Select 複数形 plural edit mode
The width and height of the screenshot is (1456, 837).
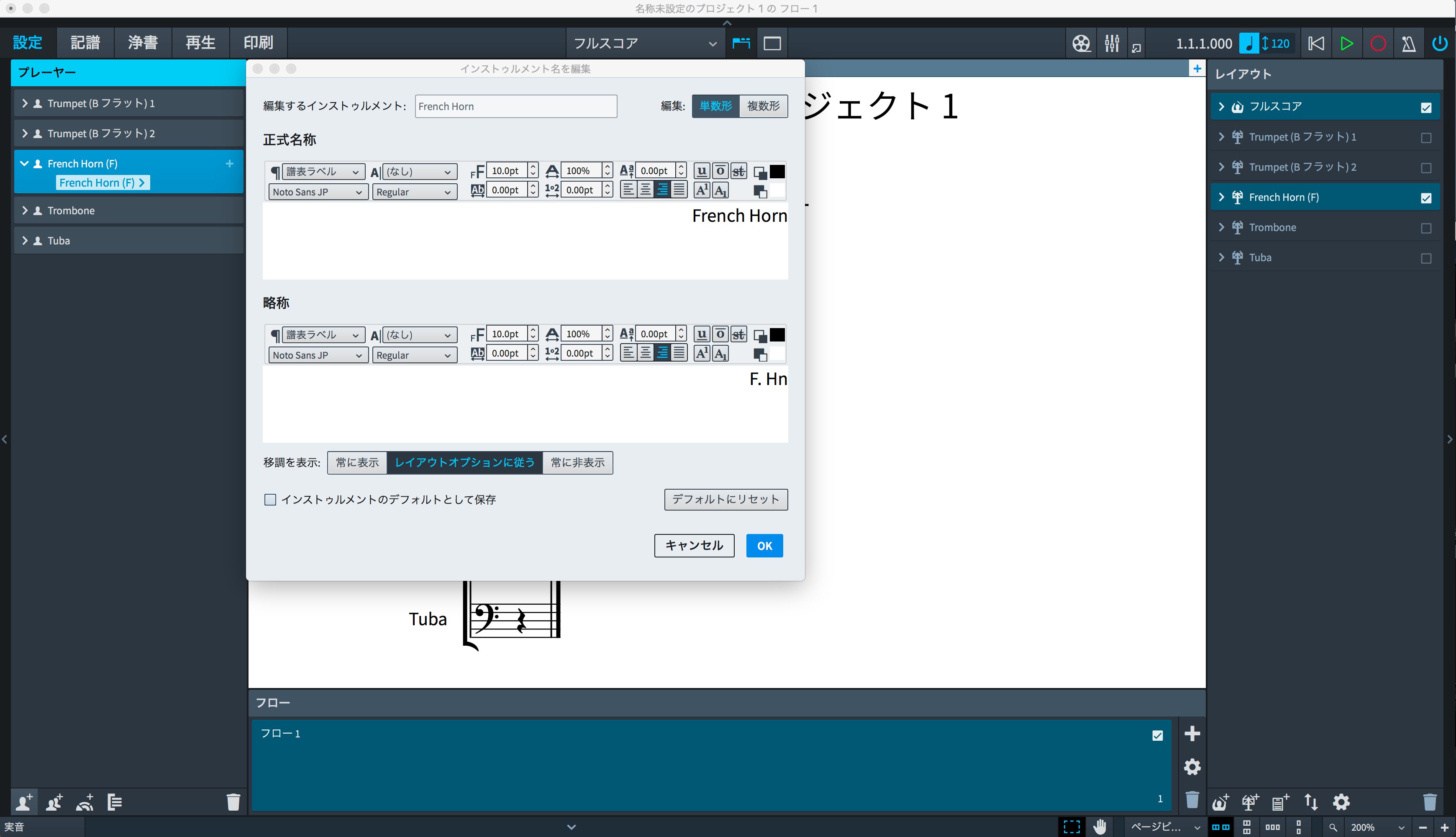tap(763, 106)
